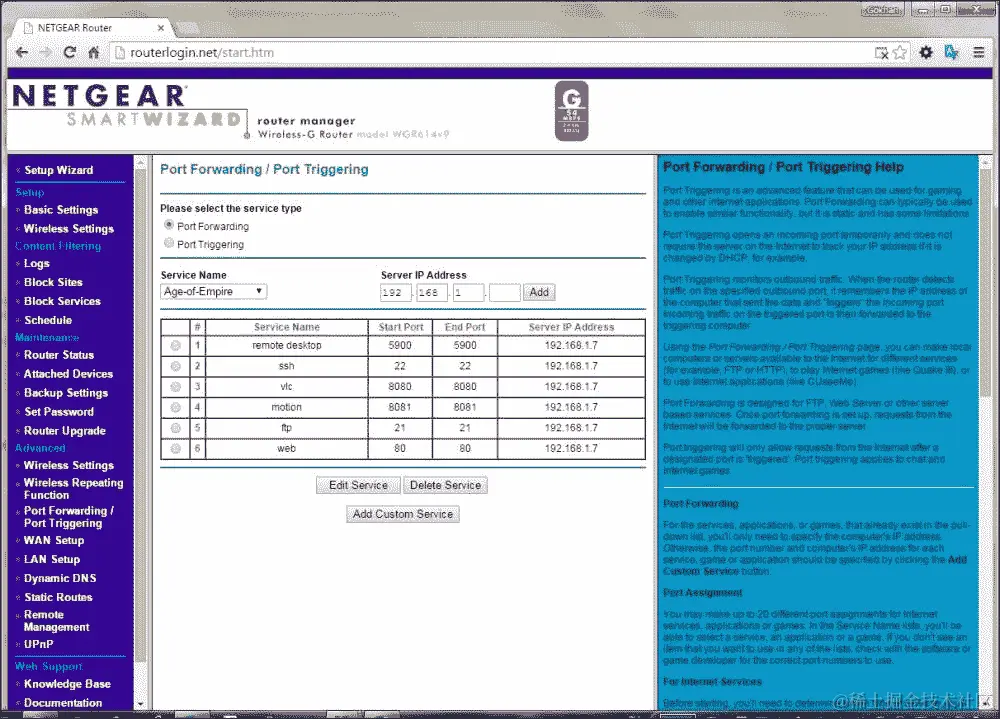
Task: Click the NETGEAR logo
Action: 99,96
